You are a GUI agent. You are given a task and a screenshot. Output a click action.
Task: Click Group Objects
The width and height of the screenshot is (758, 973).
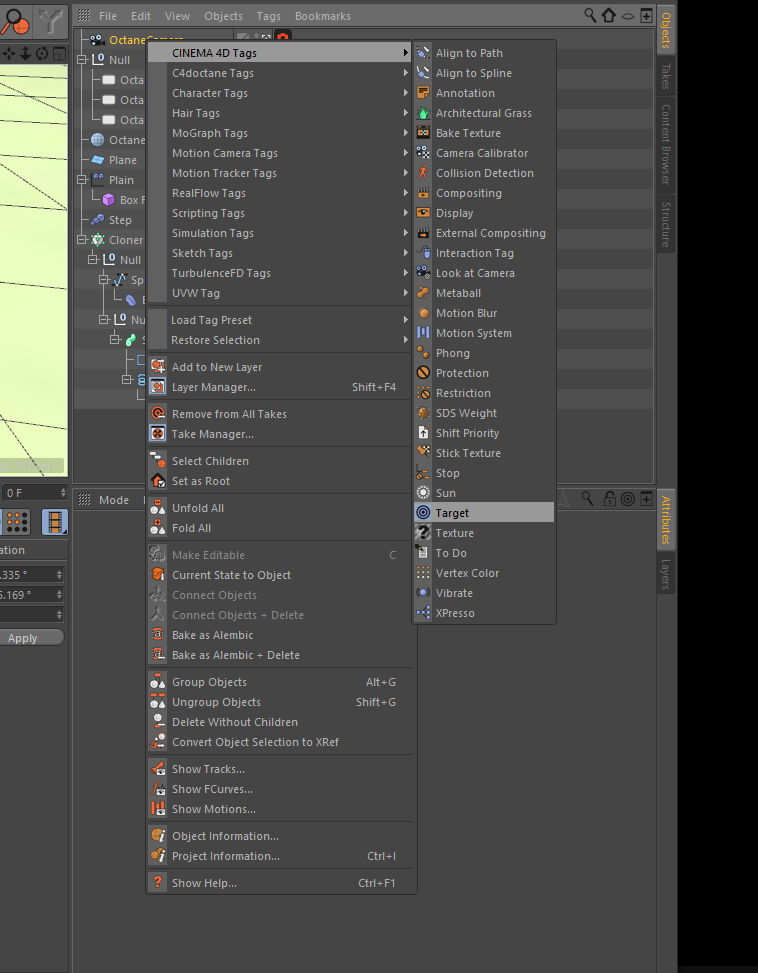(x=280, y=682)
